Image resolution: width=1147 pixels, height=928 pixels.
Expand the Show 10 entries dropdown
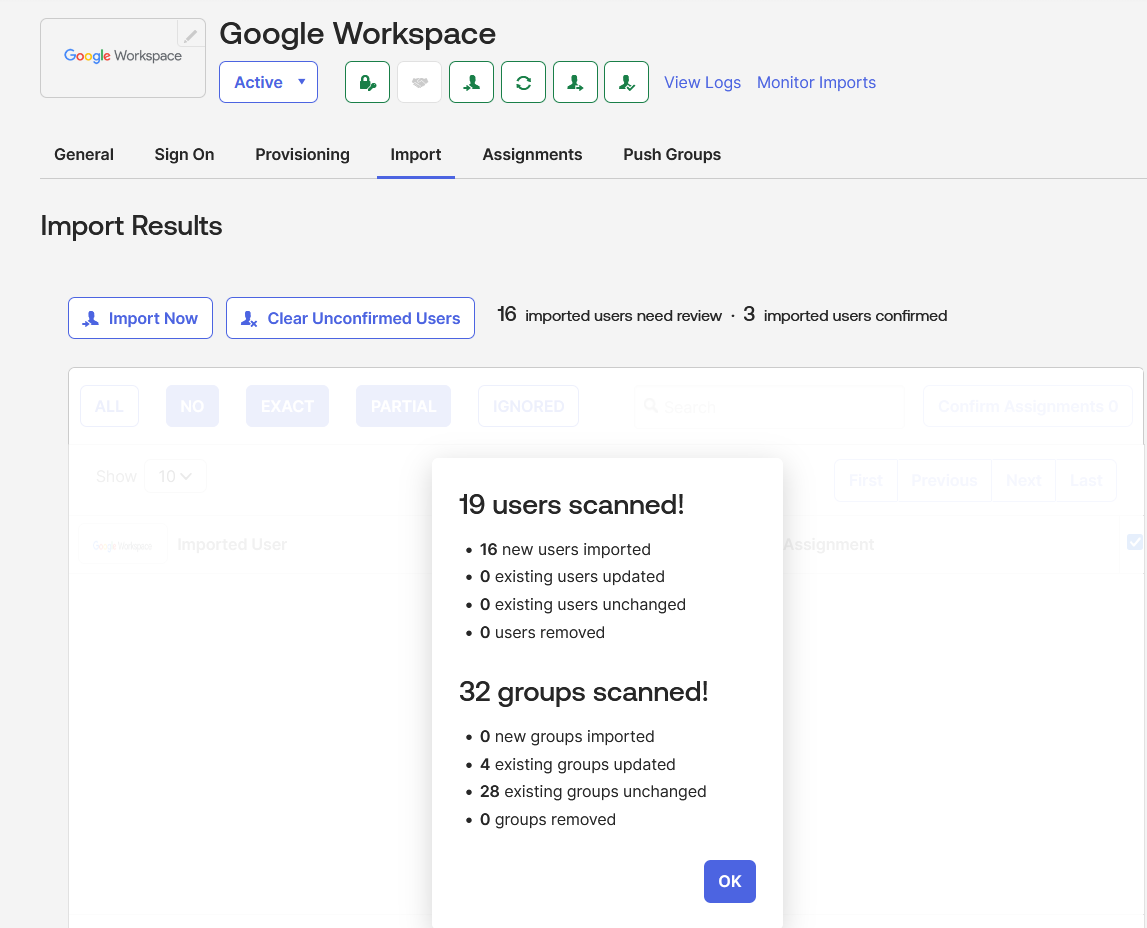click(176, 476)
